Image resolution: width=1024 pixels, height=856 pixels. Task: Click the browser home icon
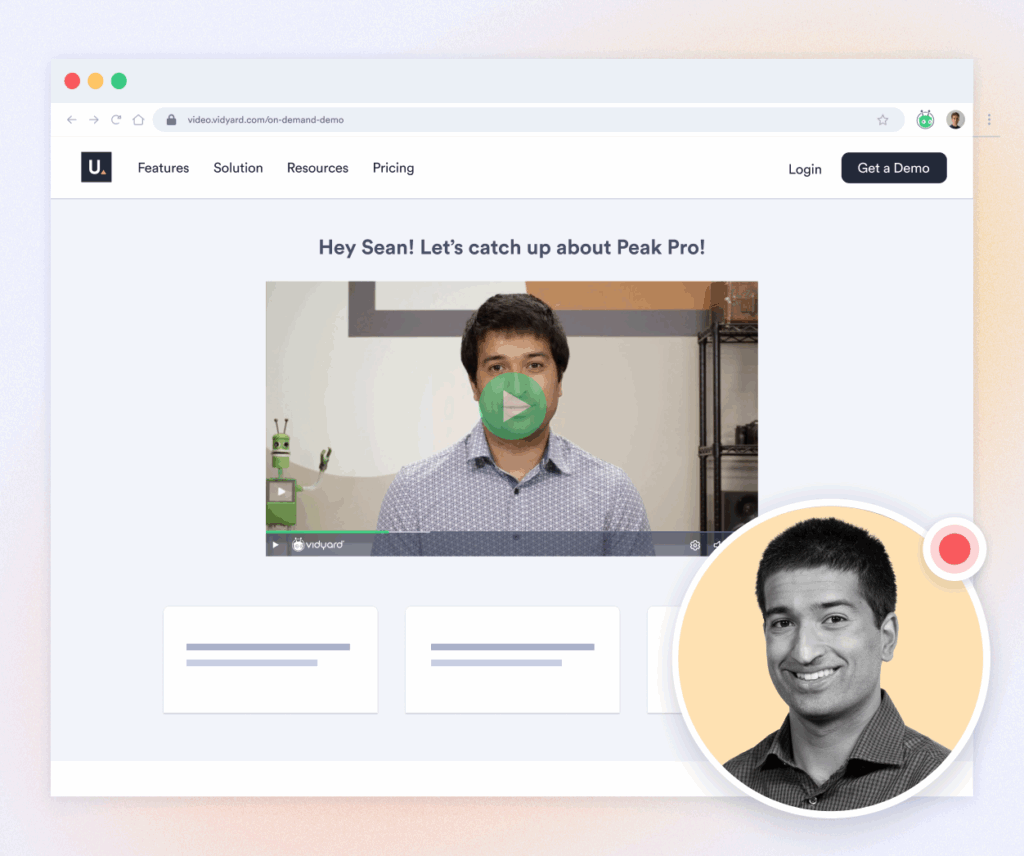point(138,120)
